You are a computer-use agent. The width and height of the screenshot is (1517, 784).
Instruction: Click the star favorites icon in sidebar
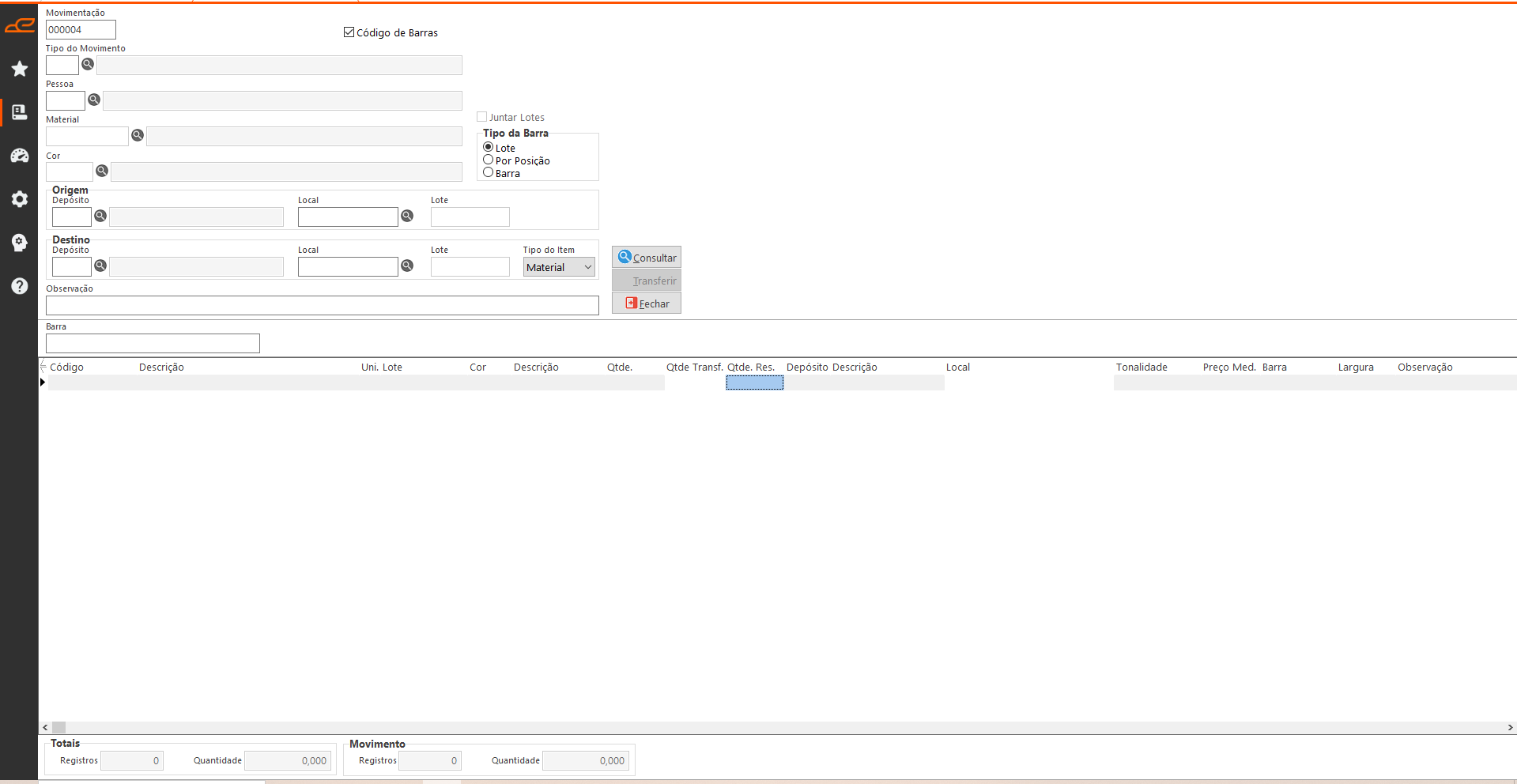(20, 69)
